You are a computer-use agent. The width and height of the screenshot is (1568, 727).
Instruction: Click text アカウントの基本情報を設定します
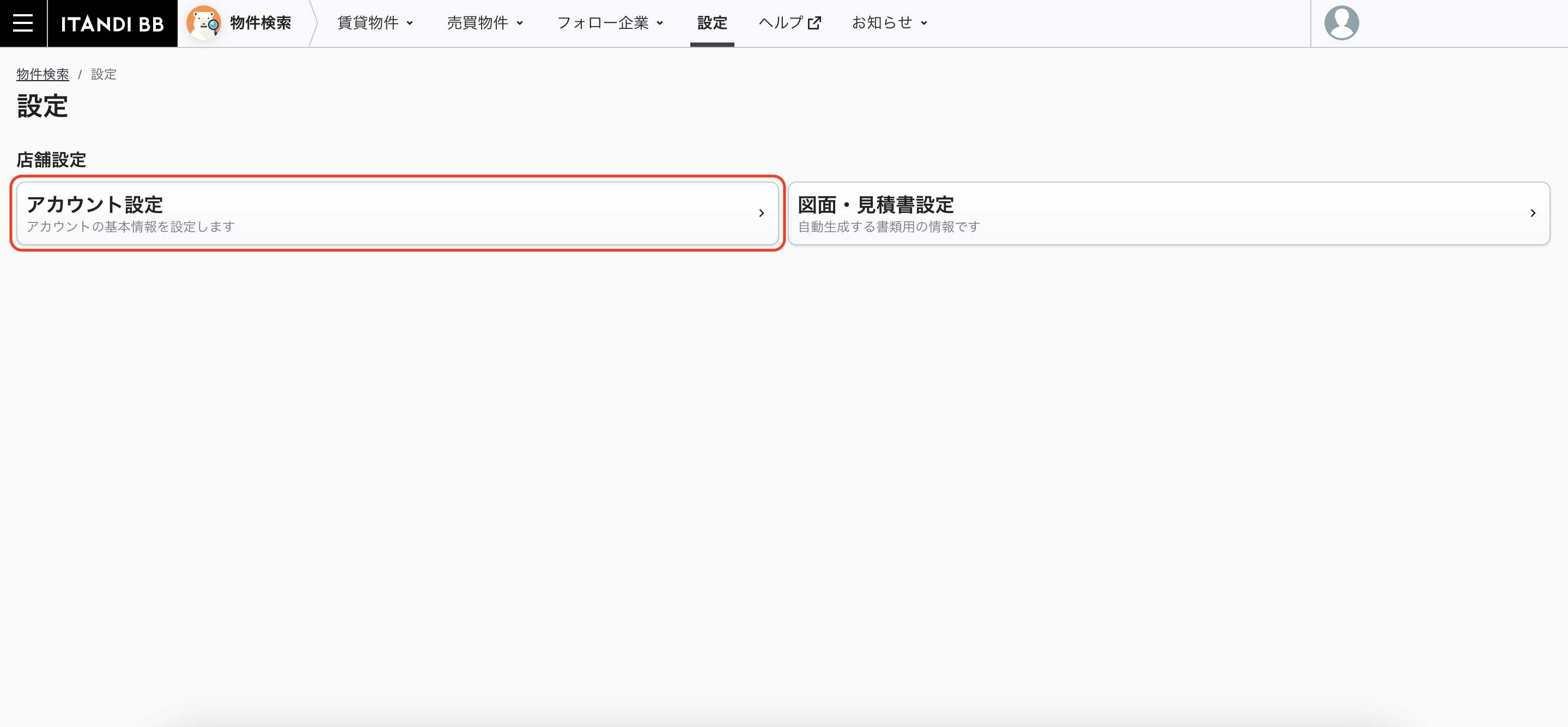click(130, 227)
